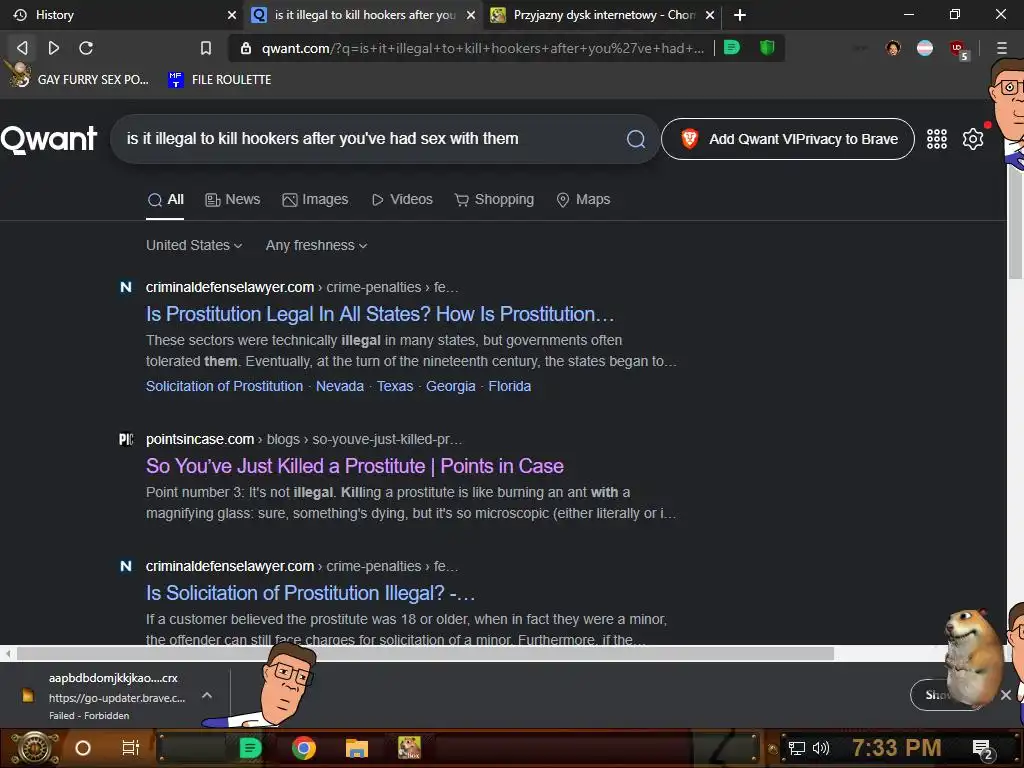Go forward with the browser forward arrow
This screenshot has height=768, width=1024.
[x=54, y=48]
